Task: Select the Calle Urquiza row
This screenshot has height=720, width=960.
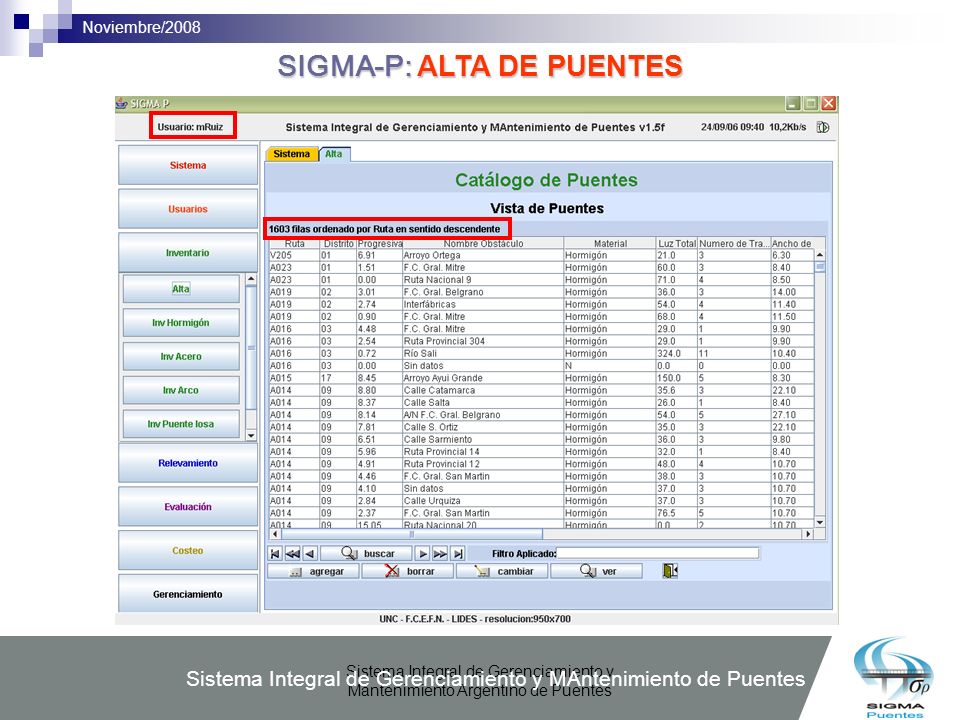Action: [x=542, y=500]
